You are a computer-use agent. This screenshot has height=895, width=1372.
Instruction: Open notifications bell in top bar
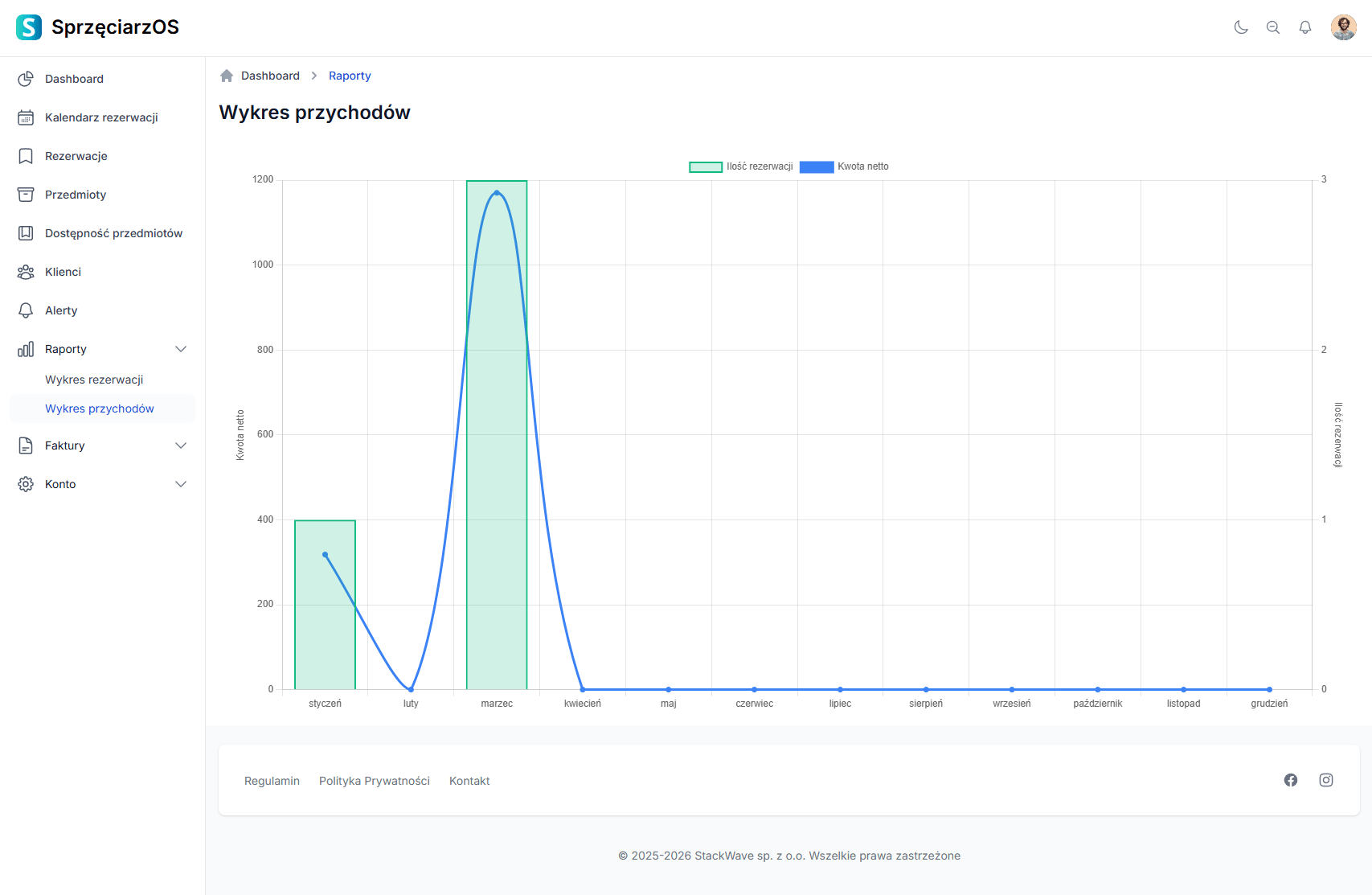(1305, 27)
